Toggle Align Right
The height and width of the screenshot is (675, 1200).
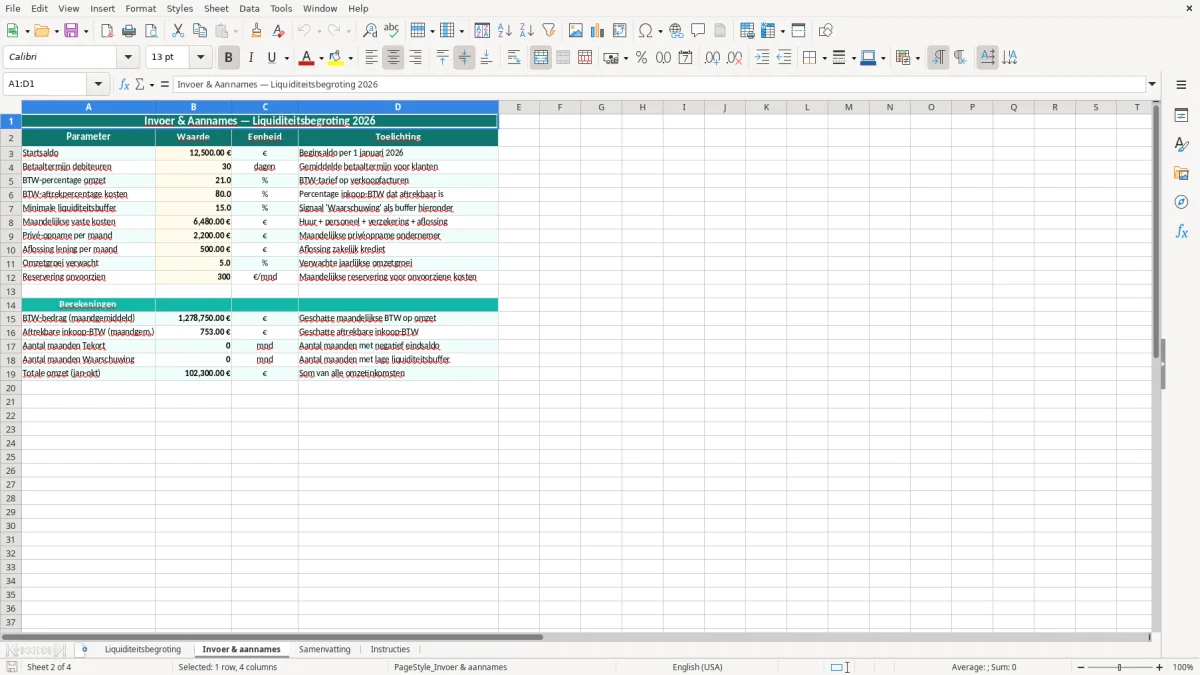tap(415, 58)
